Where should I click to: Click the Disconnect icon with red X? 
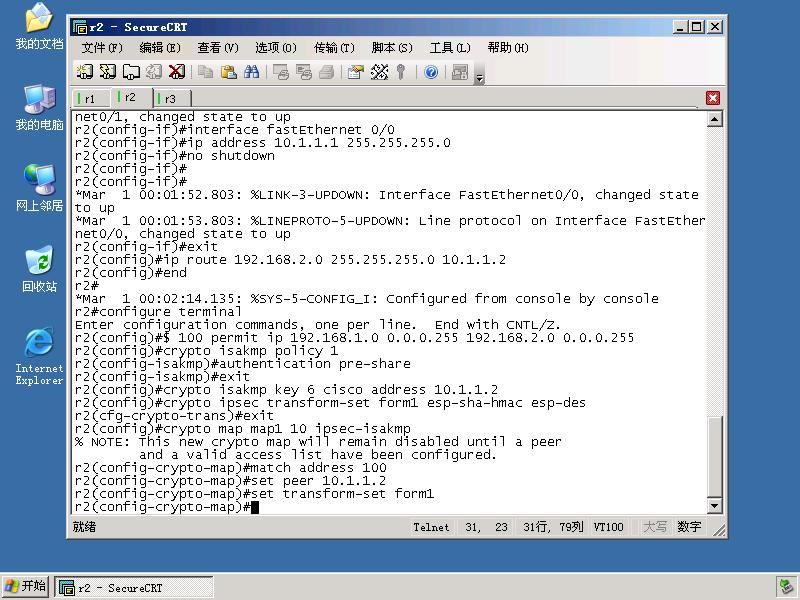177,72
